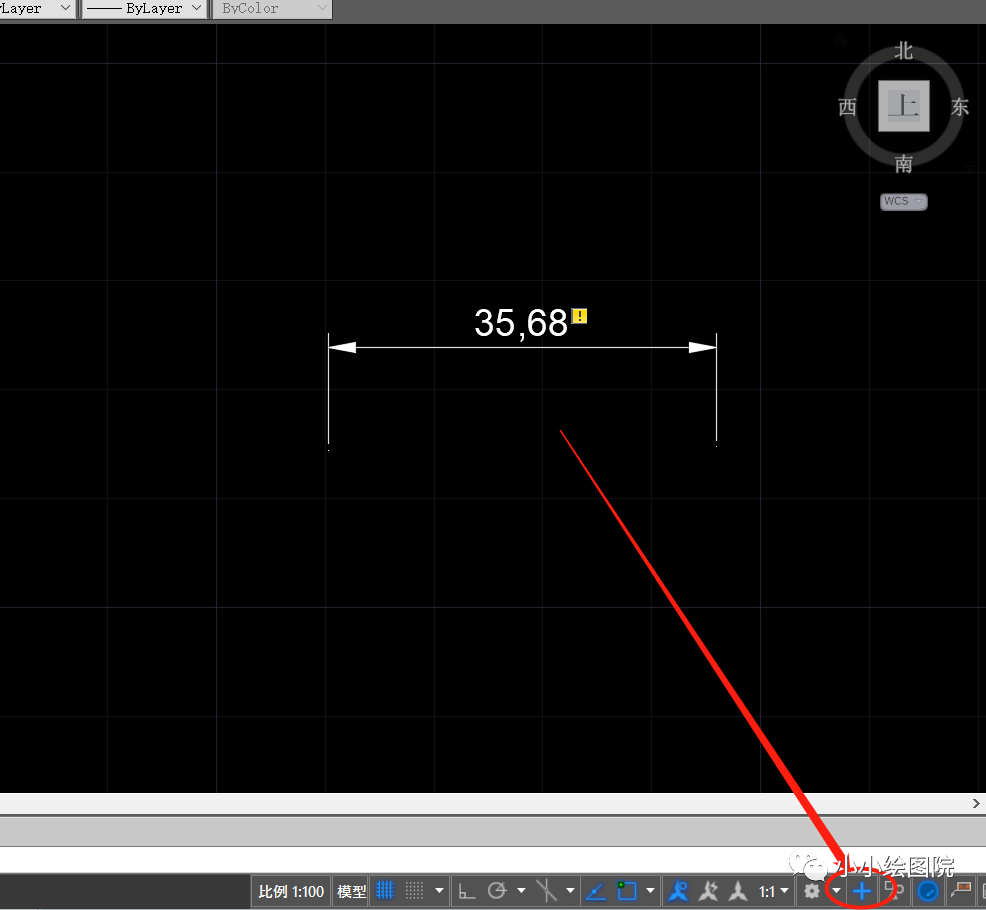Toggle auto-add annotation scales icon

[x=709, y=891]
